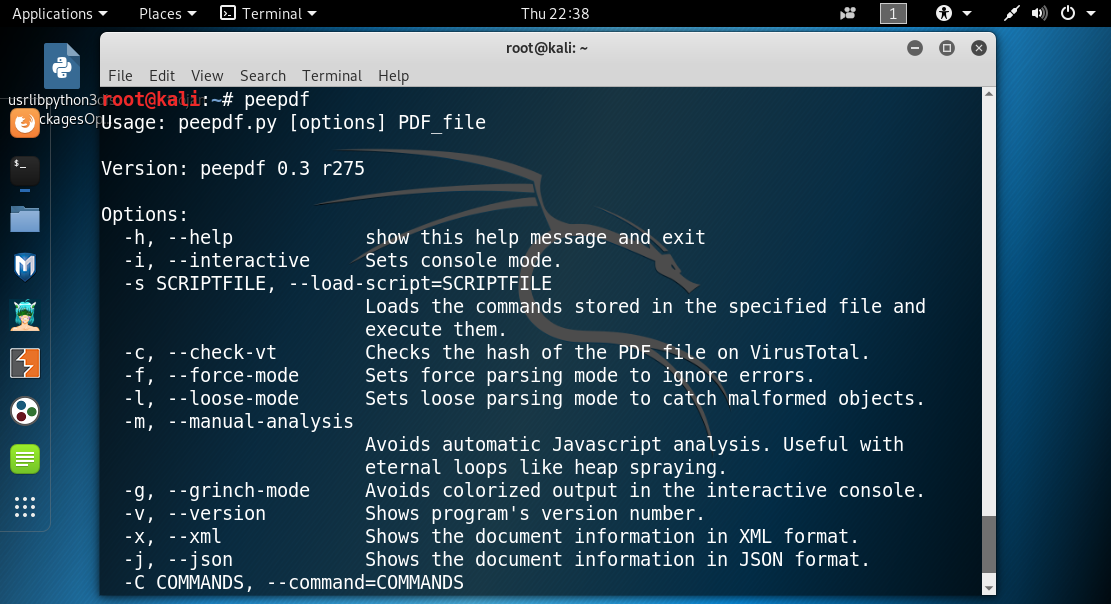Click the '--check-vt' option text
1111x604 pixels.
[222, 352]
